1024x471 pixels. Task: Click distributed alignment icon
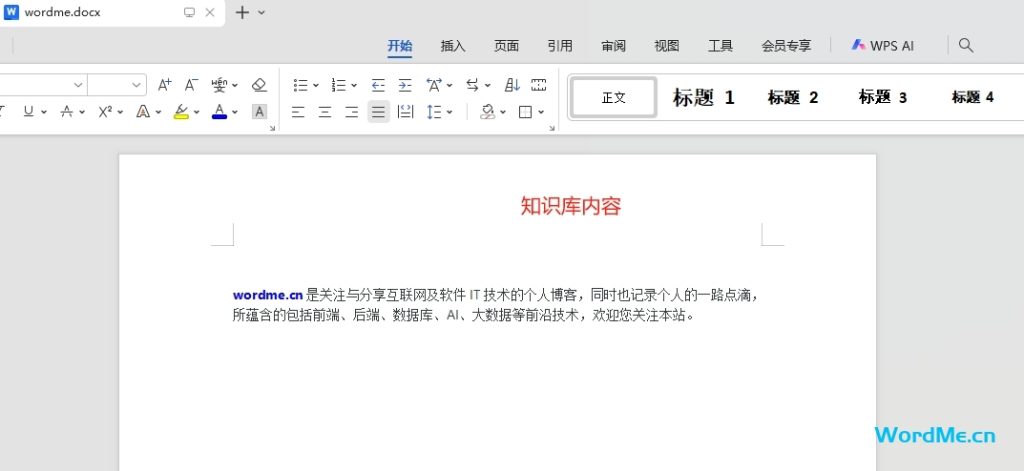tap(406, 112)
